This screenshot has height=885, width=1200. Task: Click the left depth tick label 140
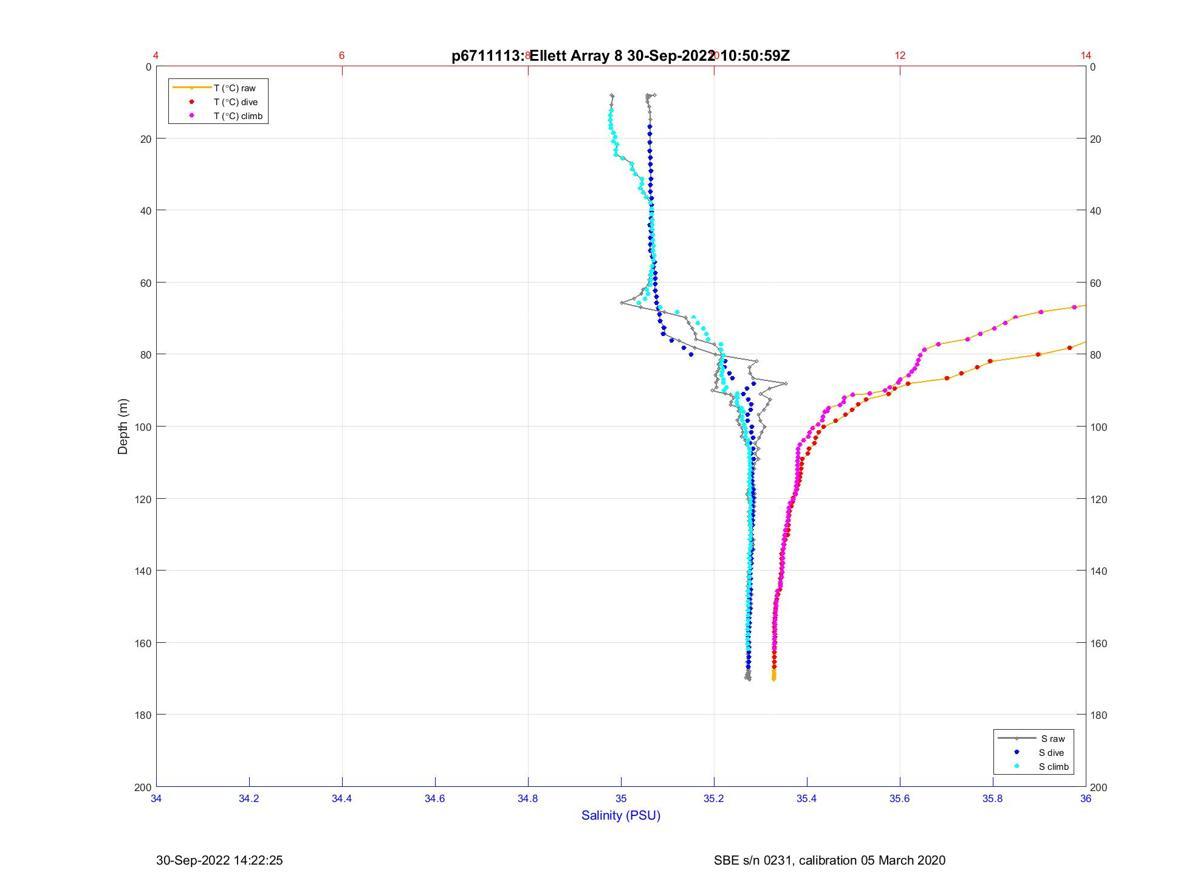pyautogui.click(x=143, y=571)
